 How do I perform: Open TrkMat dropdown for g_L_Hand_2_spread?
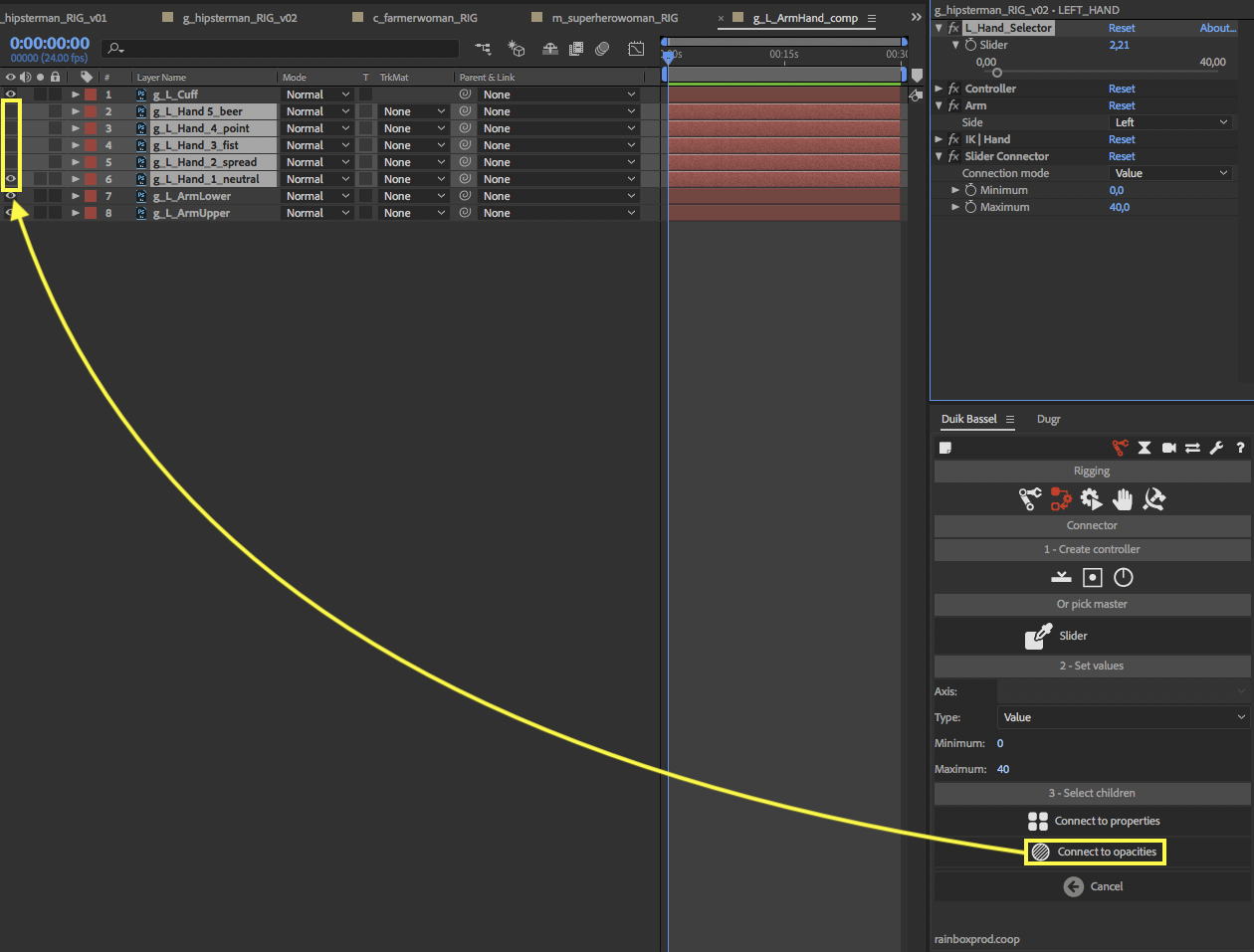414,162
